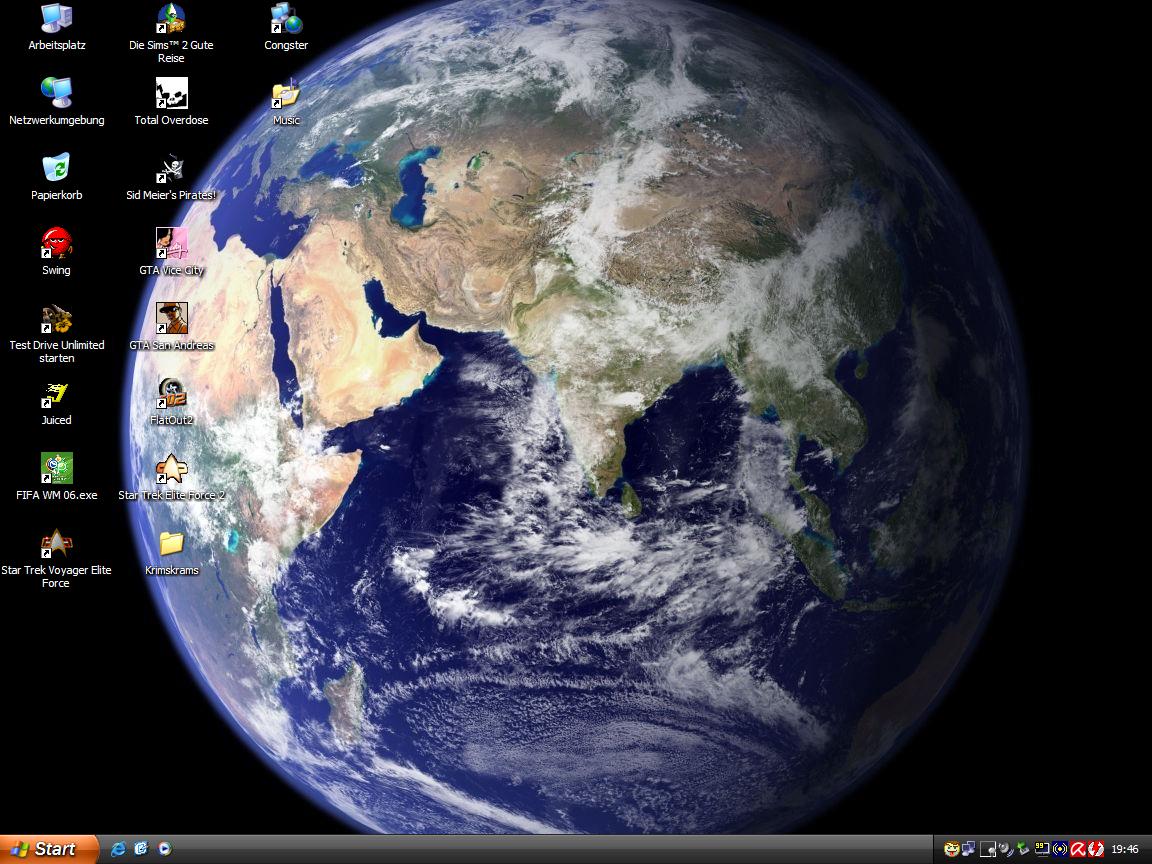Select the Netzwerkumgebung icon
The image size is (1152, 864).
[x=56, y=93]
